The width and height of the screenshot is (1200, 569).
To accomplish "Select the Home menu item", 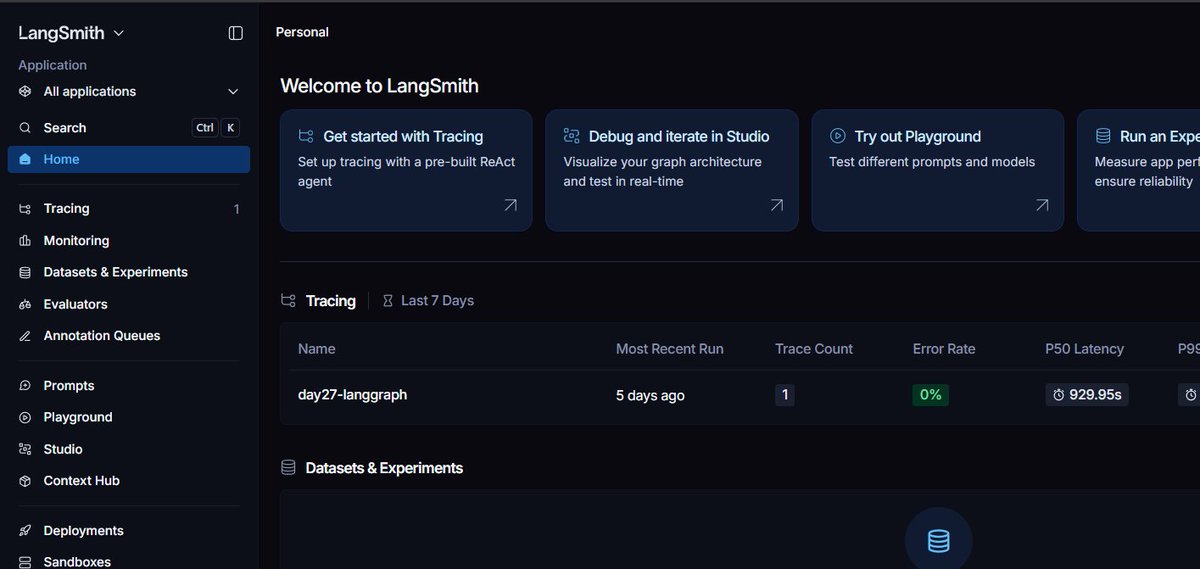I will click(x=129, y=159).
